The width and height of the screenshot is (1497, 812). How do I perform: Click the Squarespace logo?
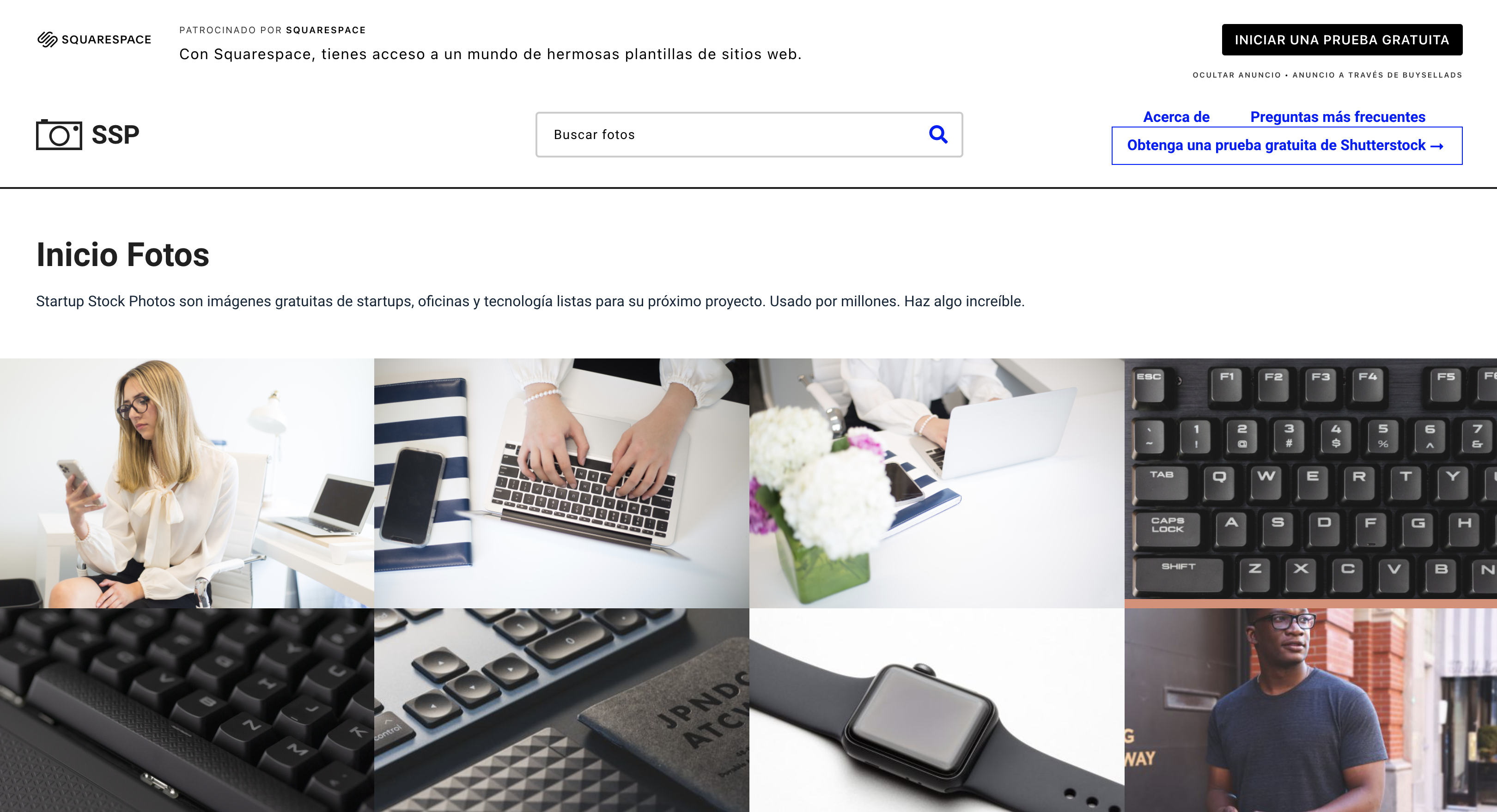pos(94,40)
